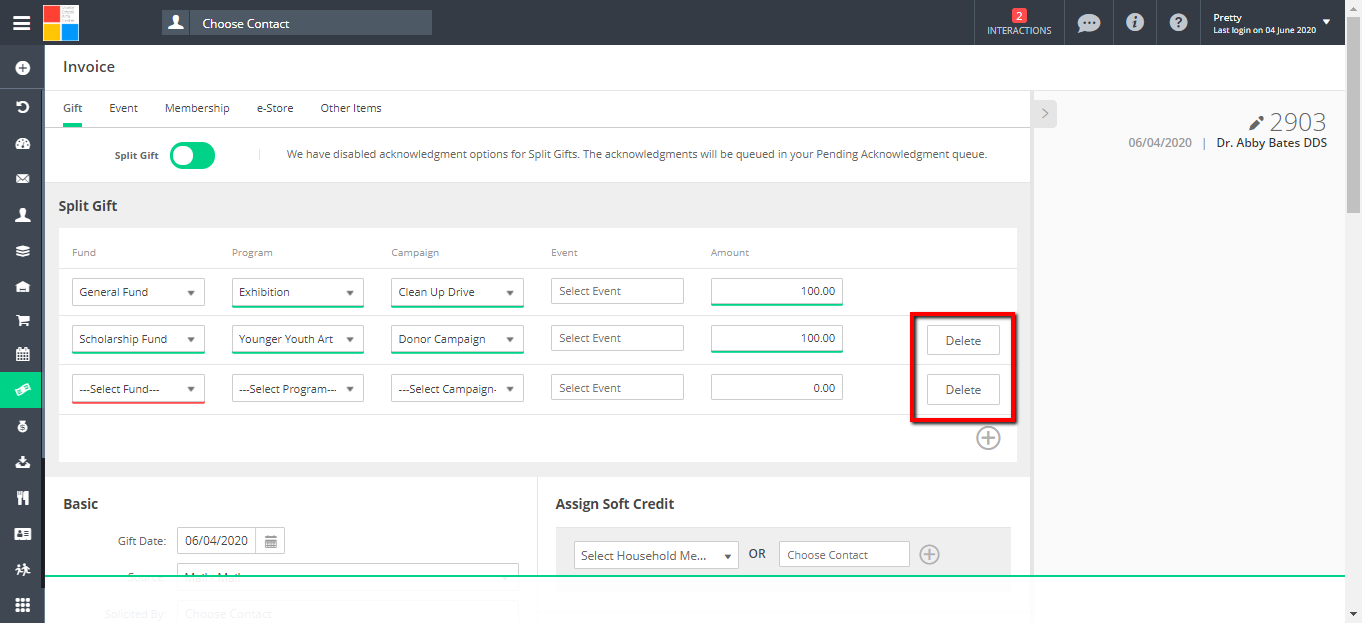Open the Pretty user account menu
Screen dimensions: 1362x623
[x=1271, y=23]
